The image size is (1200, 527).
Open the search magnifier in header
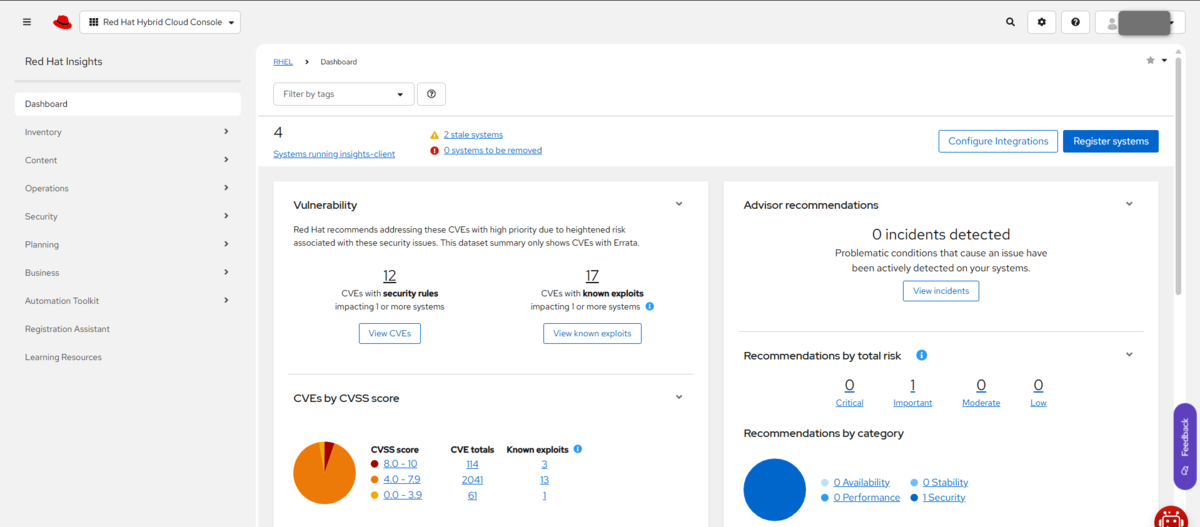click(x=1011, y=22)
